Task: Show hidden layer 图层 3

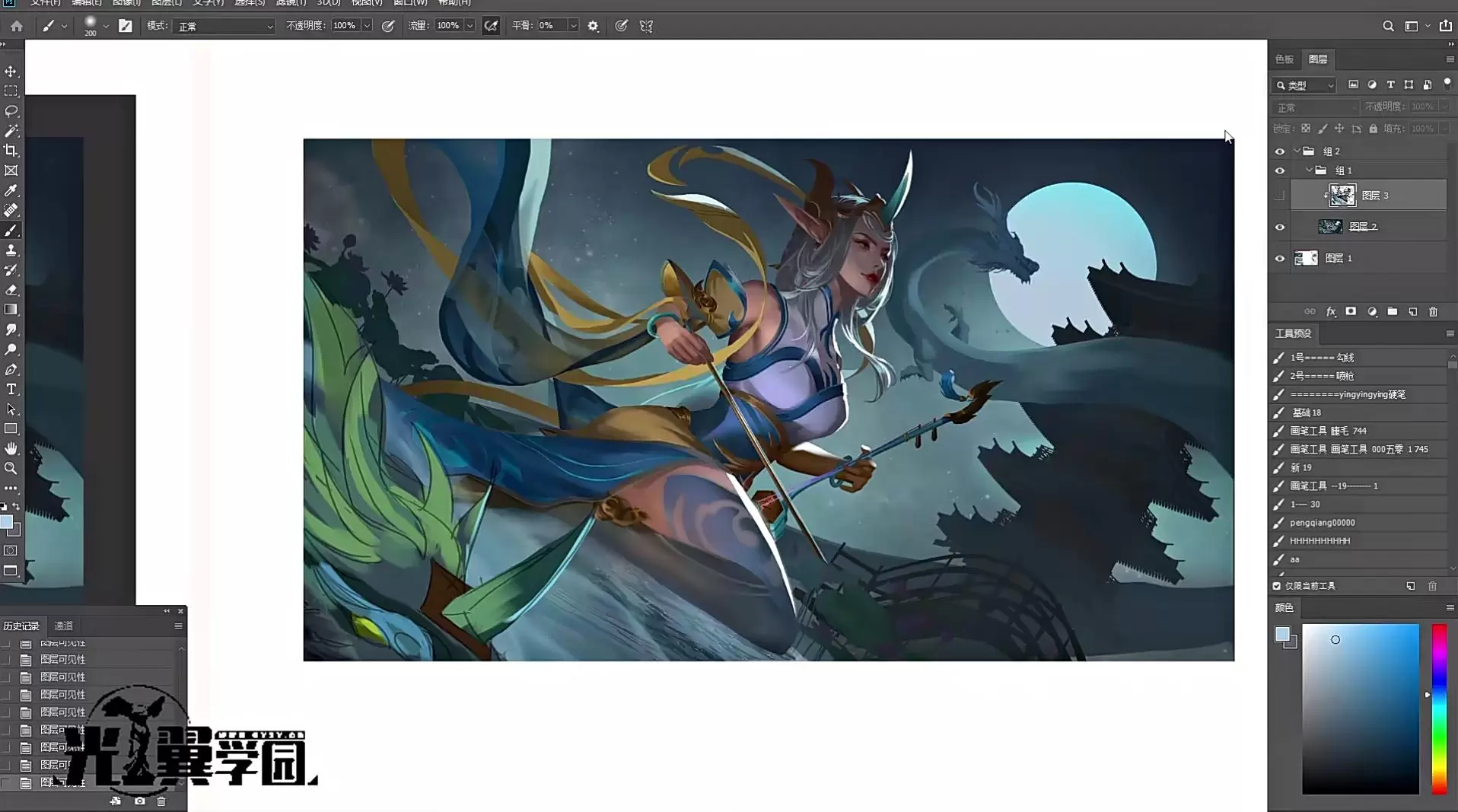Action: pyautogui.click(x=1279, y=196)
